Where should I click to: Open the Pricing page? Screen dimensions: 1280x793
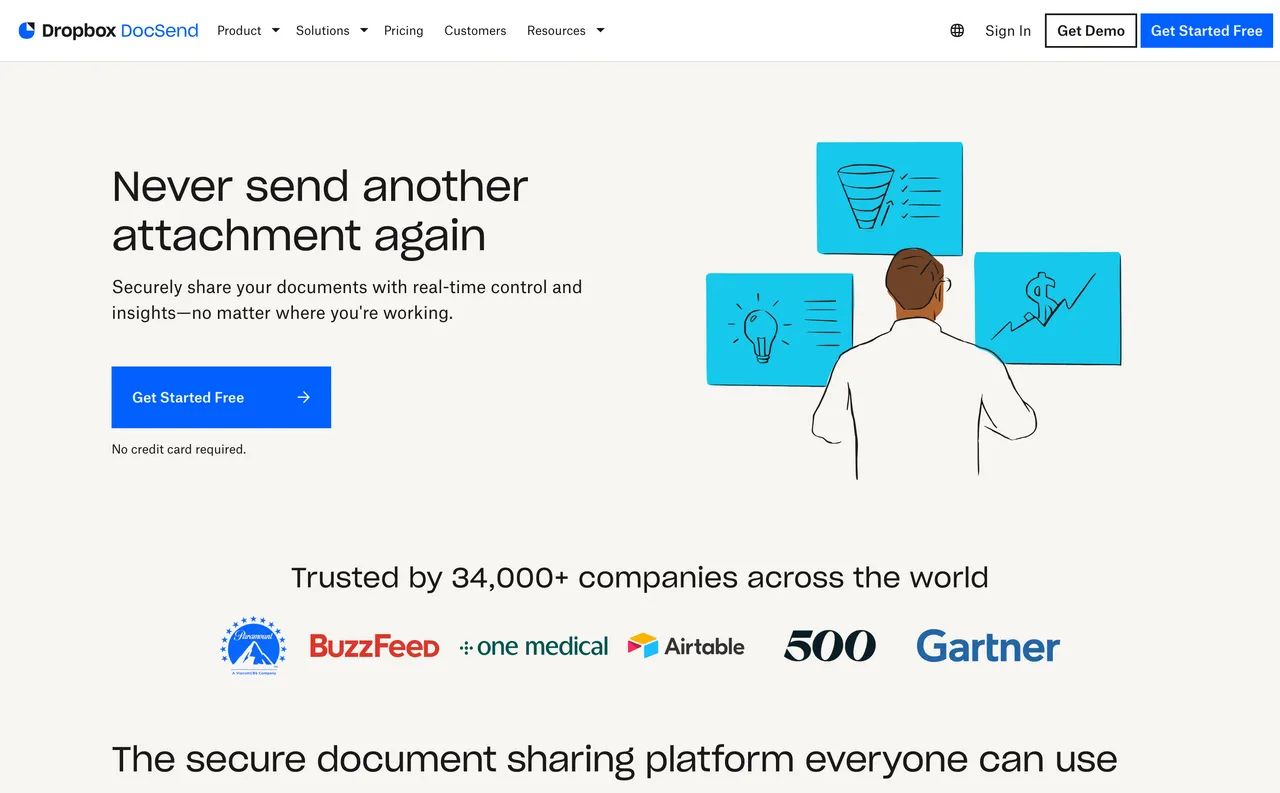pyautogui.click(x=403, y=30)
